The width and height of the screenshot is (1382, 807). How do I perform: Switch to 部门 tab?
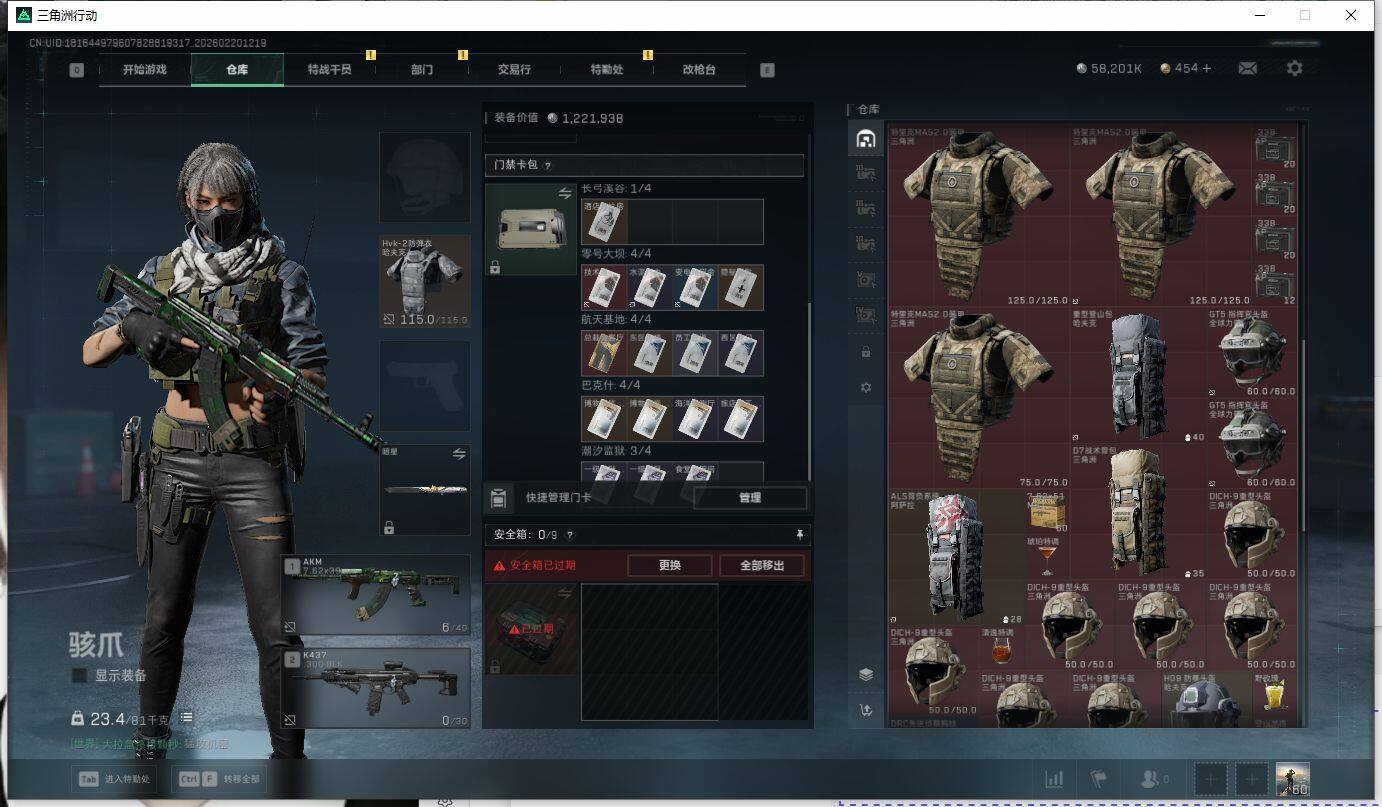[422, 70]
